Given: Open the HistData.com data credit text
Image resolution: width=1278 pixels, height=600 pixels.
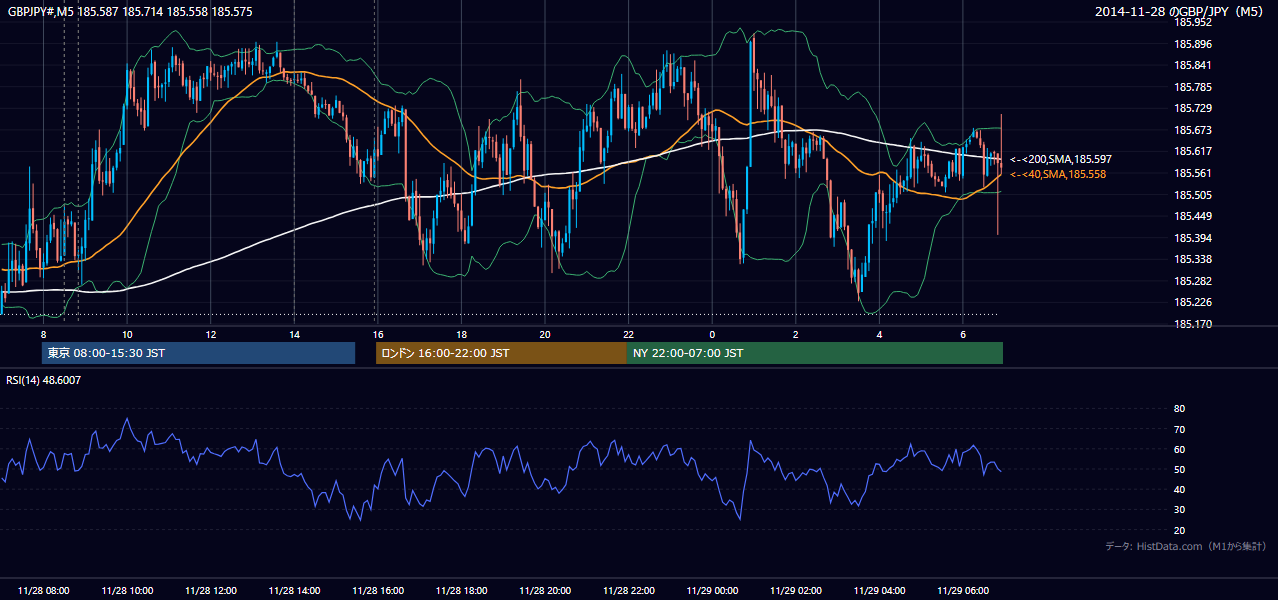Looking at the screenshot, I should point(1186,546).
